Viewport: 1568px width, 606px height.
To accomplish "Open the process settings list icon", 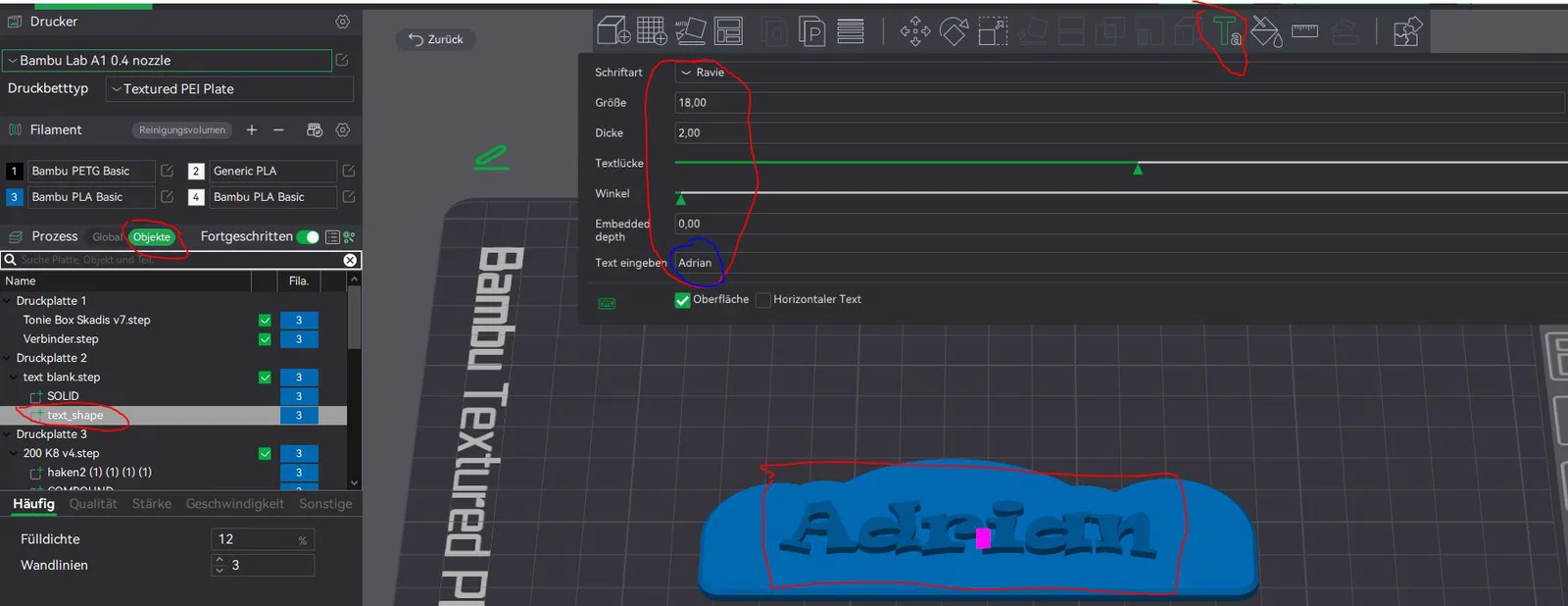I will point(332,237).
